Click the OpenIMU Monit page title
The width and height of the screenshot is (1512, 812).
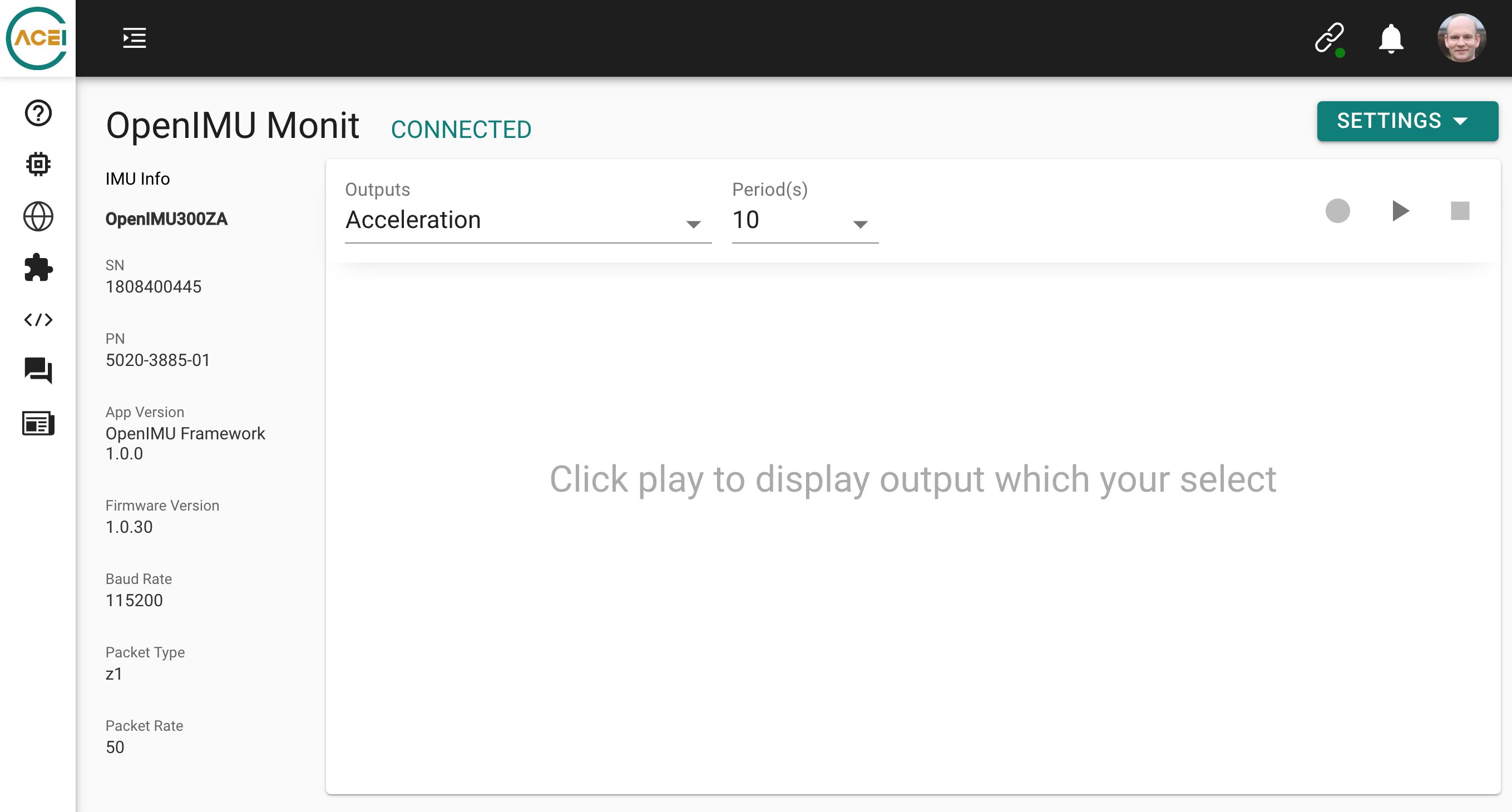pyautogui.click(x=232, y=125)
